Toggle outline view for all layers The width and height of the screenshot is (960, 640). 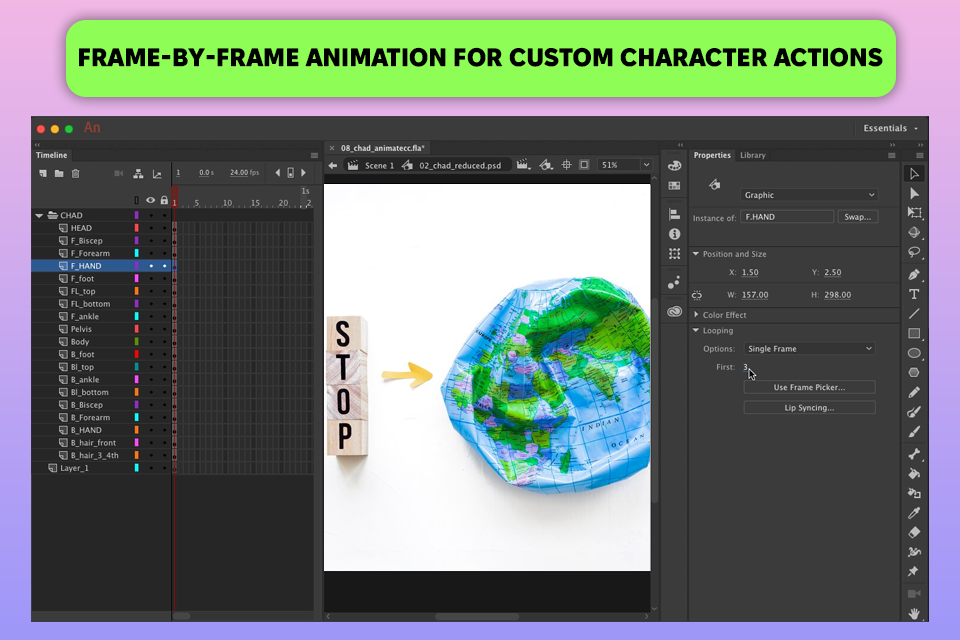pos(137,200)
